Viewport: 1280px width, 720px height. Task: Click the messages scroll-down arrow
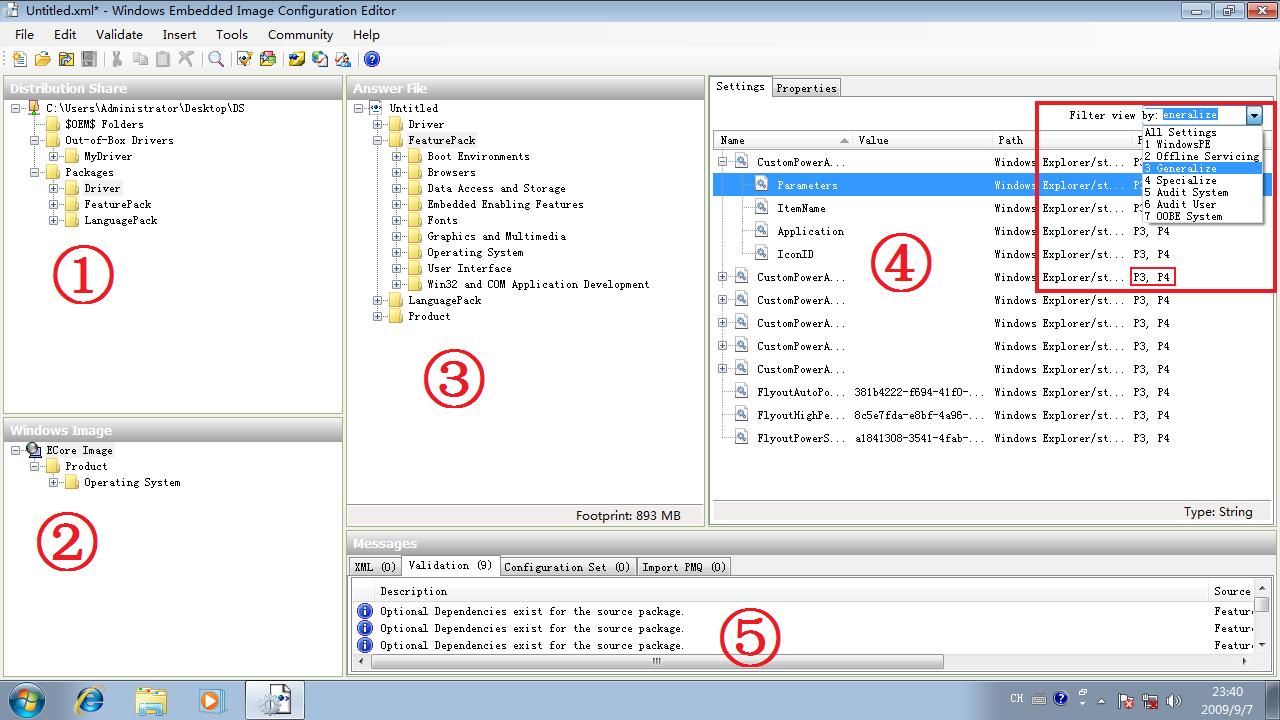pos(1263,645)
